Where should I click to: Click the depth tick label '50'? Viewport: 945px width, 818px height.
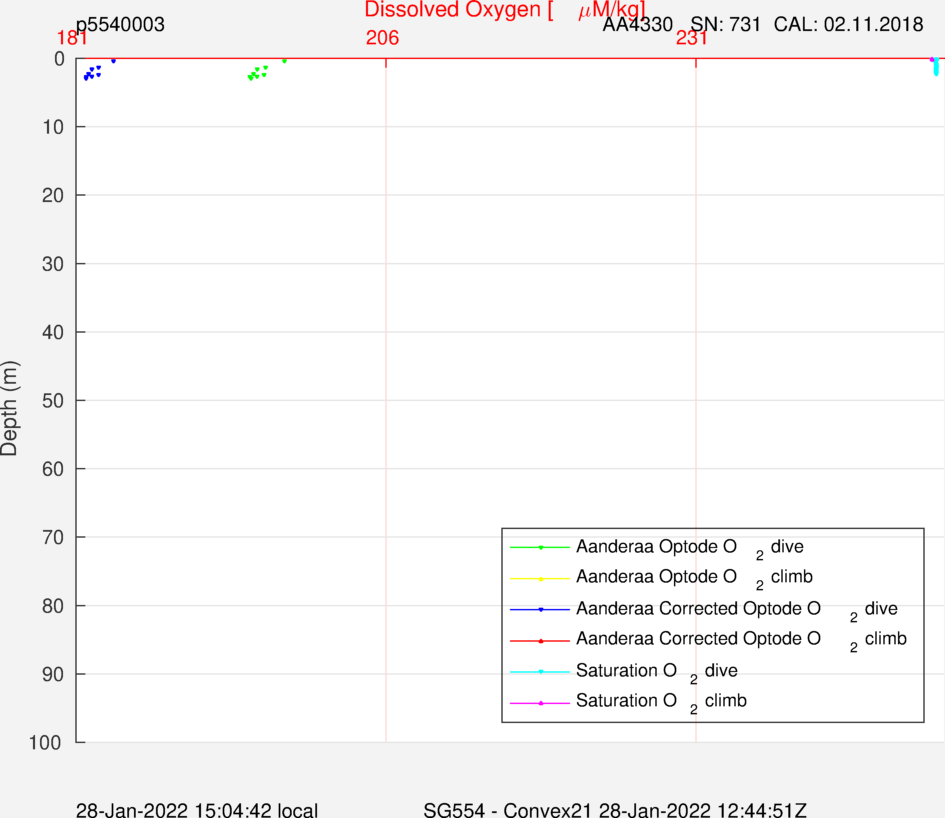[x=53, y=401]
